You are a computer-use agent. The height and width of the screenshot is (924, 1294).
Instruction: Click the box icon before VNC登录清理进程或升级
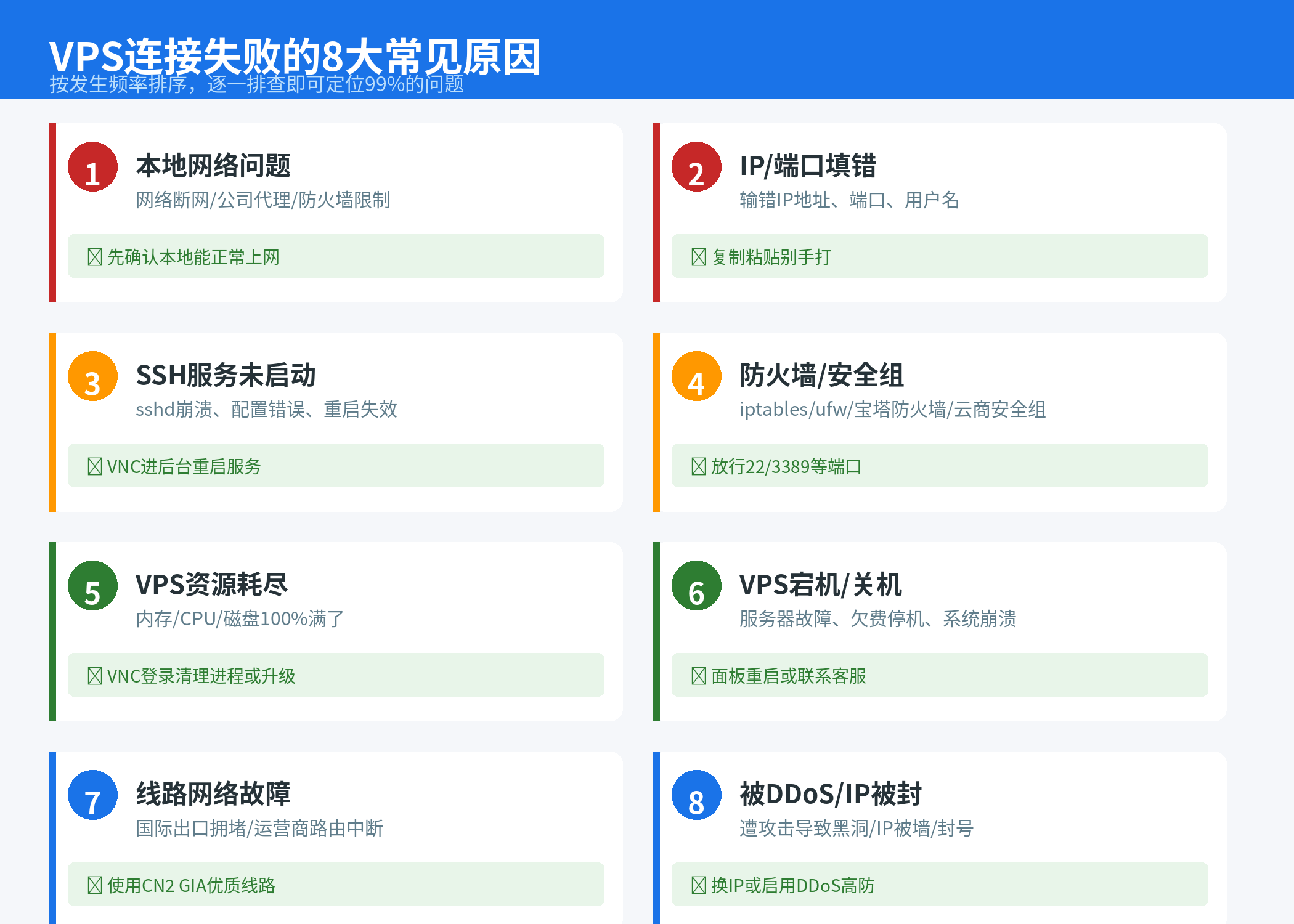[x=95, y=676]
